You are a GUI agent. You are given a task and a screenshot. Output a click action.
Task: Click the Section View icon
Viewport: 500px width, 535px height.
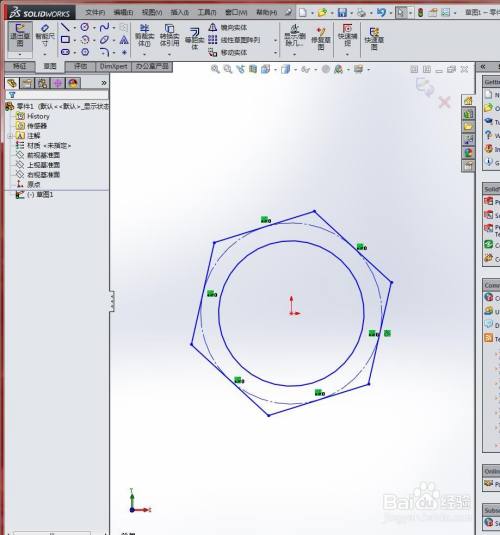tap(253, 69)
